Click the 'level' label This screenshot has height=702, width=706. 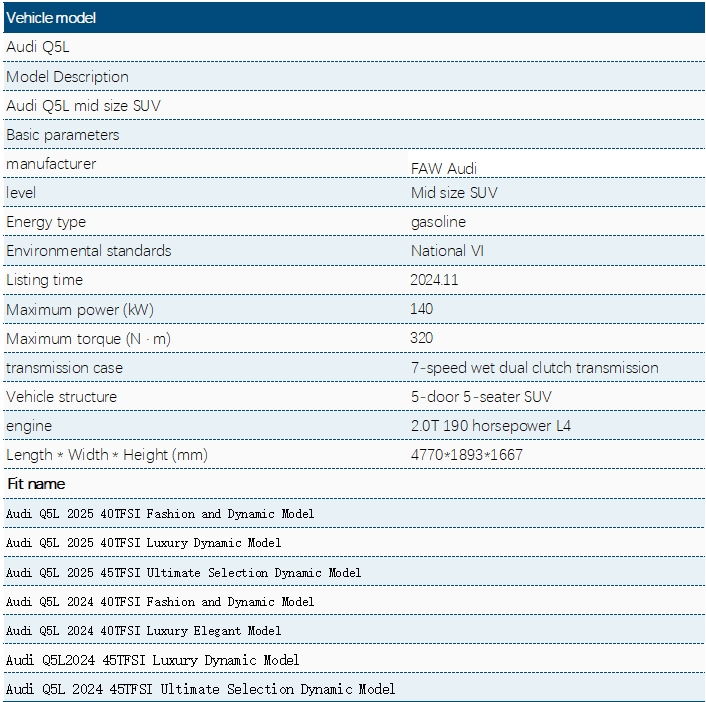click(x=21, y=193)
